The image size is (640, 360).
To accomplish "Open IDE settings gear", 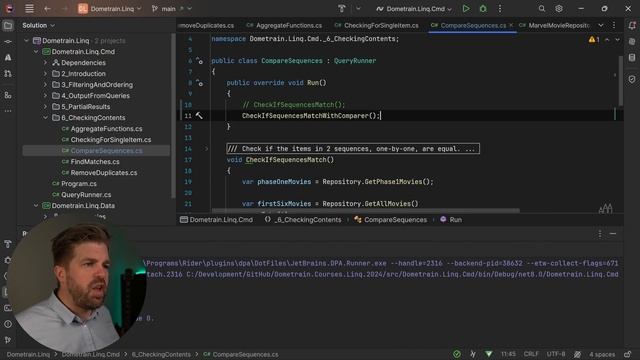I will click(x=559, y=9).
